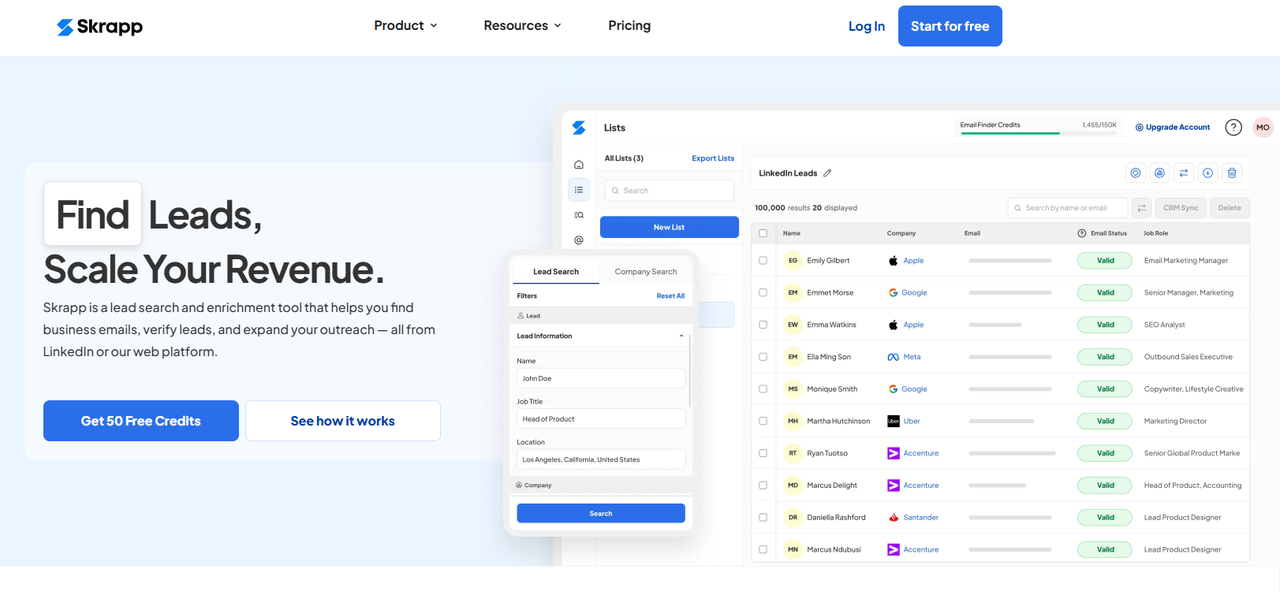Check the row checkbox for Marcus Delight
Viewport: 1280px width, 591px height.
[x=763, y=485]
